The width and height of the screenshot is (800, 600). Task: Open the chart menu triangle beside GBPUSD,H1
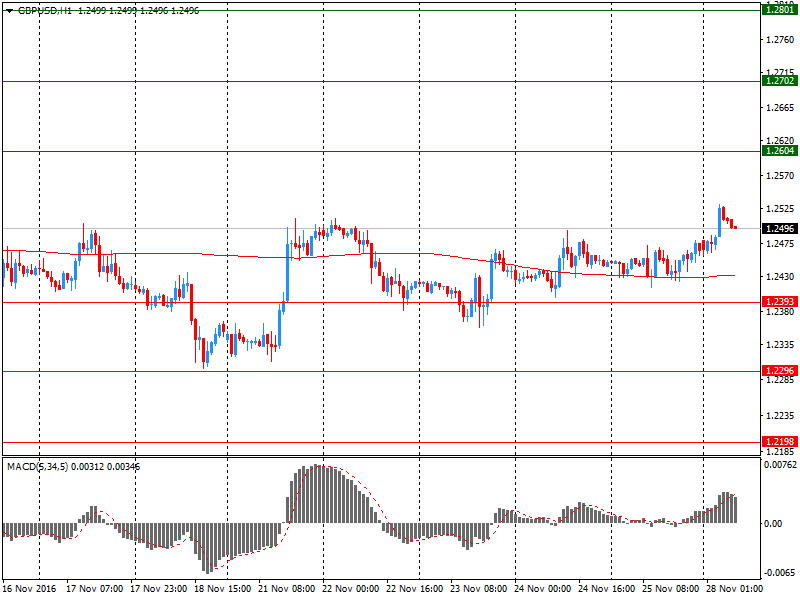click(x=9, y=11)
